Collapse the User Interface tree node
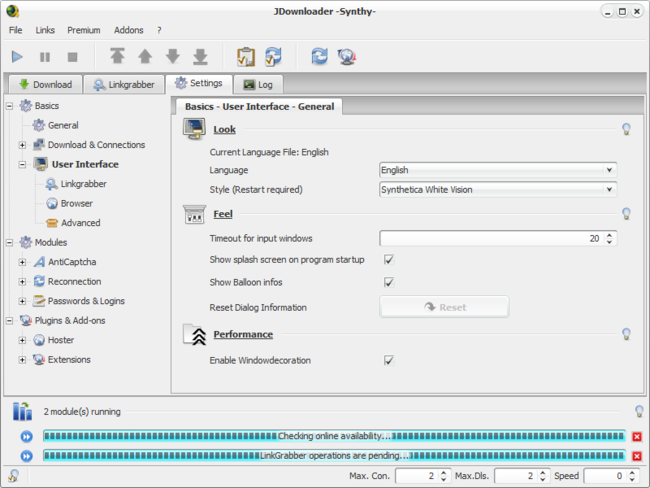Screen dimensions: 650x488 point(22,165)
